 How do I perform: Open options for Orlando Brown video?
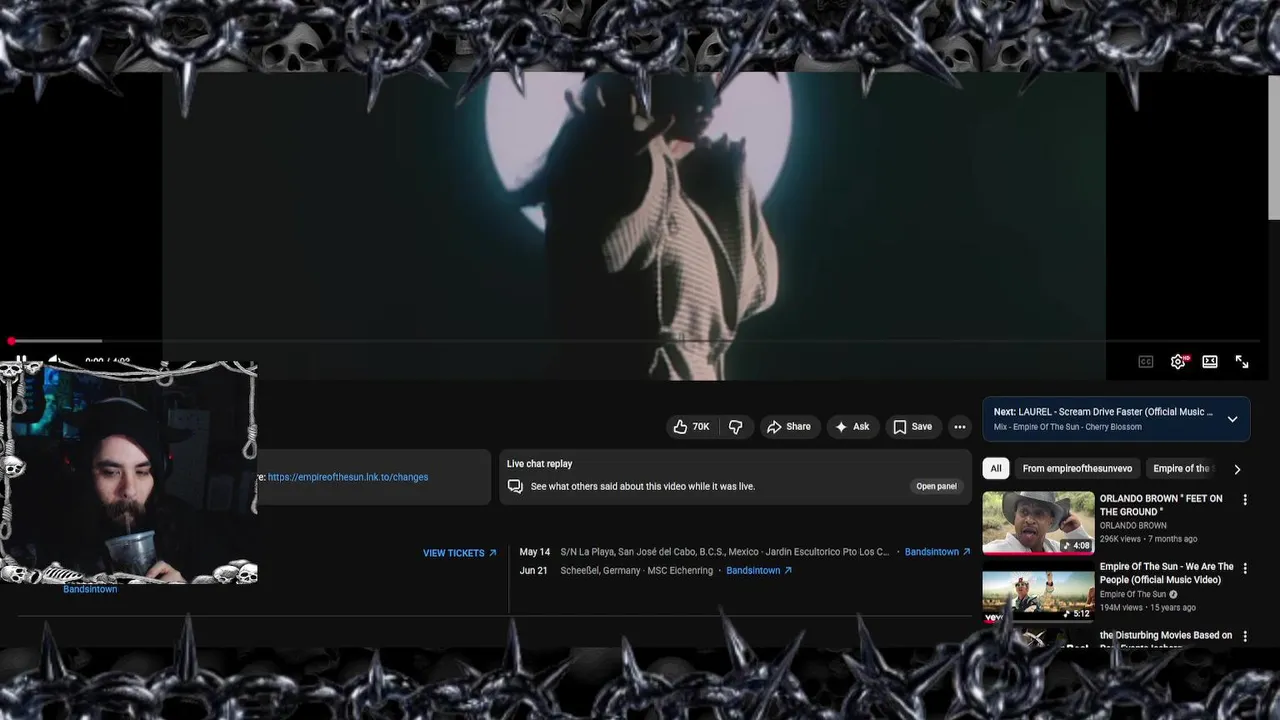tap(1245, 499)
